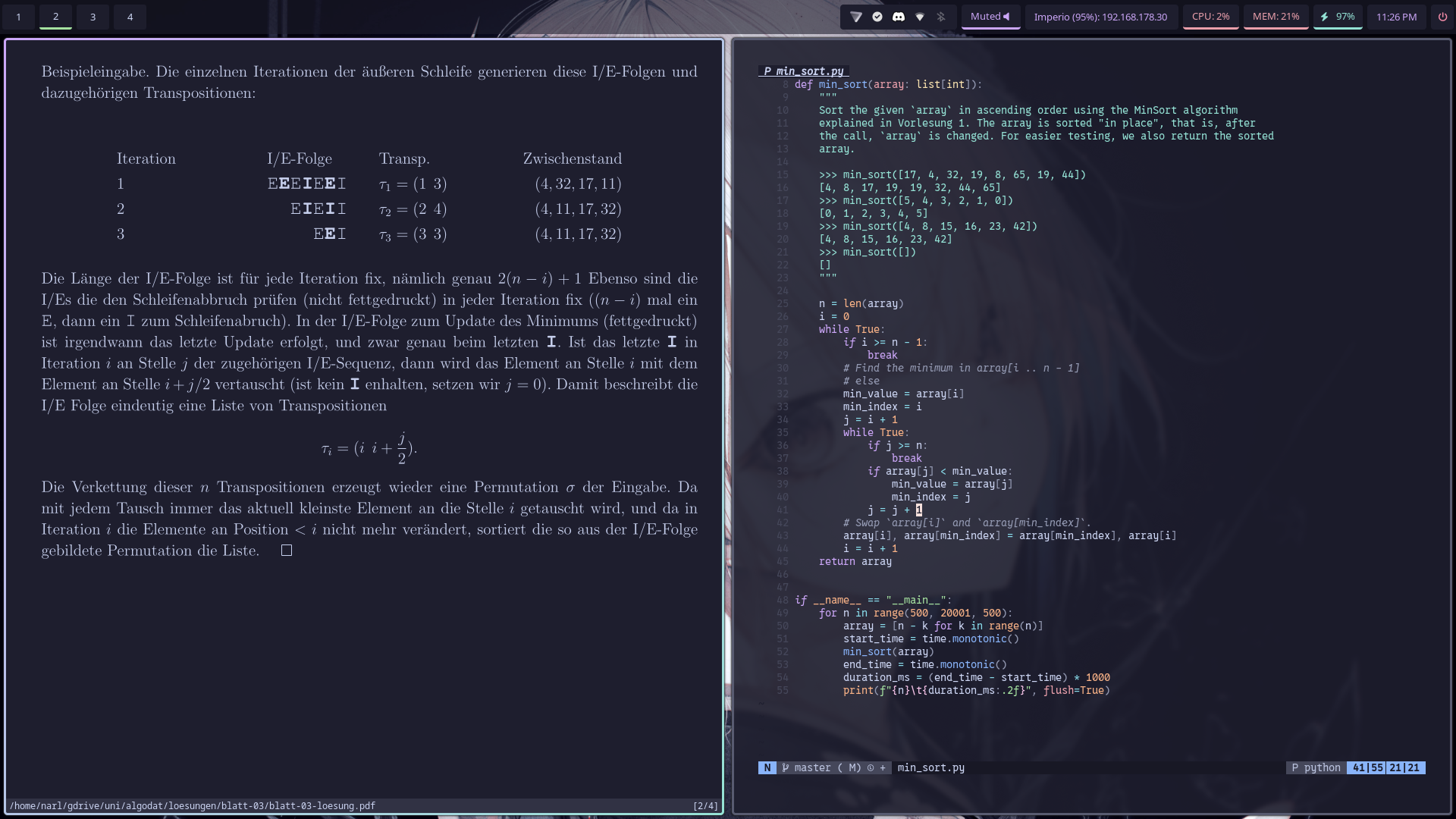Toggle the Muted volume widget
Viewport: 1456px width, 819px height.
(x=990, y=17)
